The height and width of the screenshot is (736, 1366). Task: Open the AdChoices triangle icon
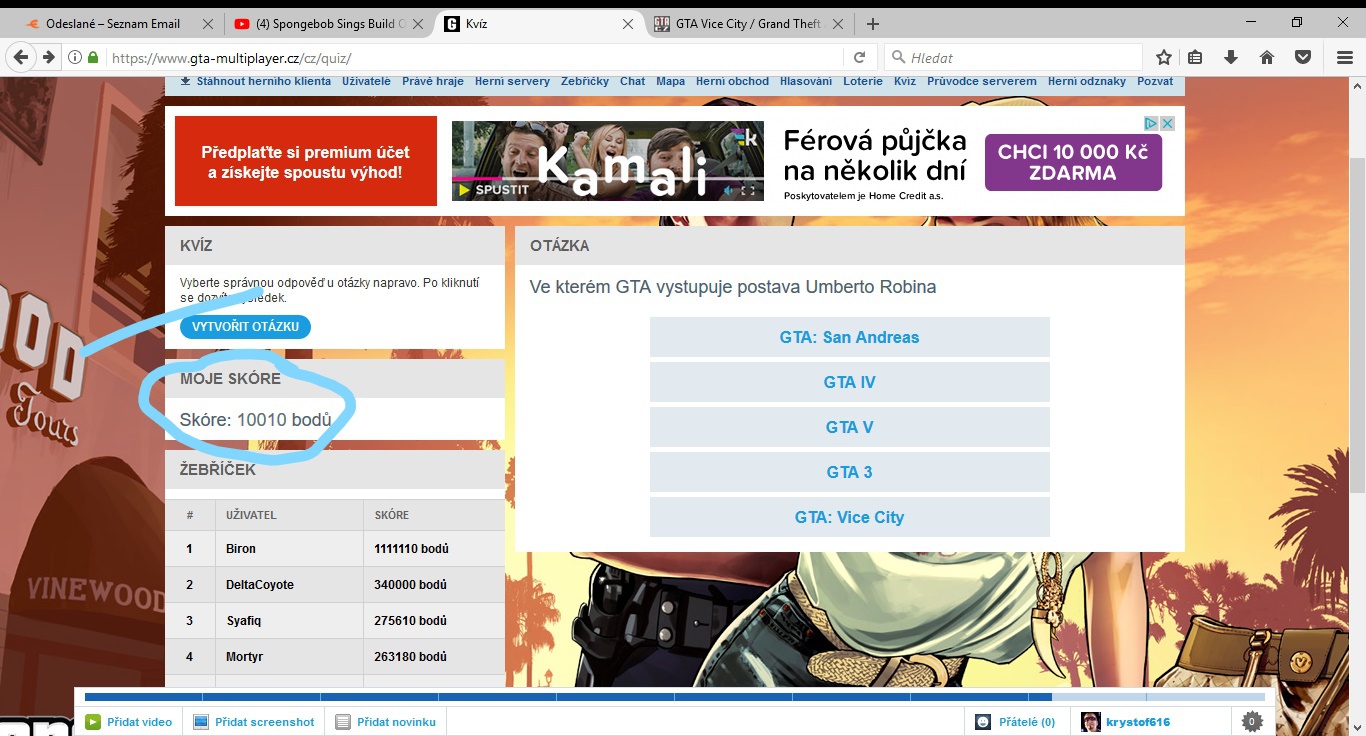1152,123
